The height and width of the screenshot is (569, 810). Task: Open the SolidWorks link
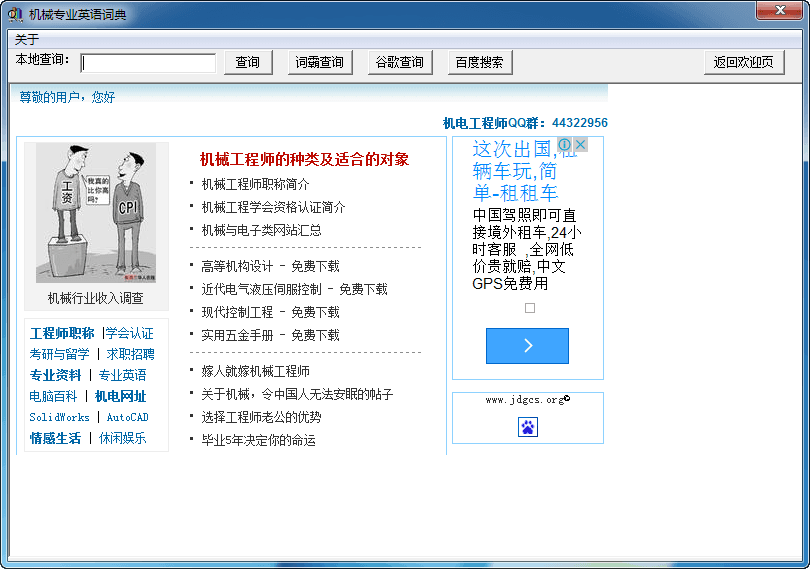coord(59,417)
